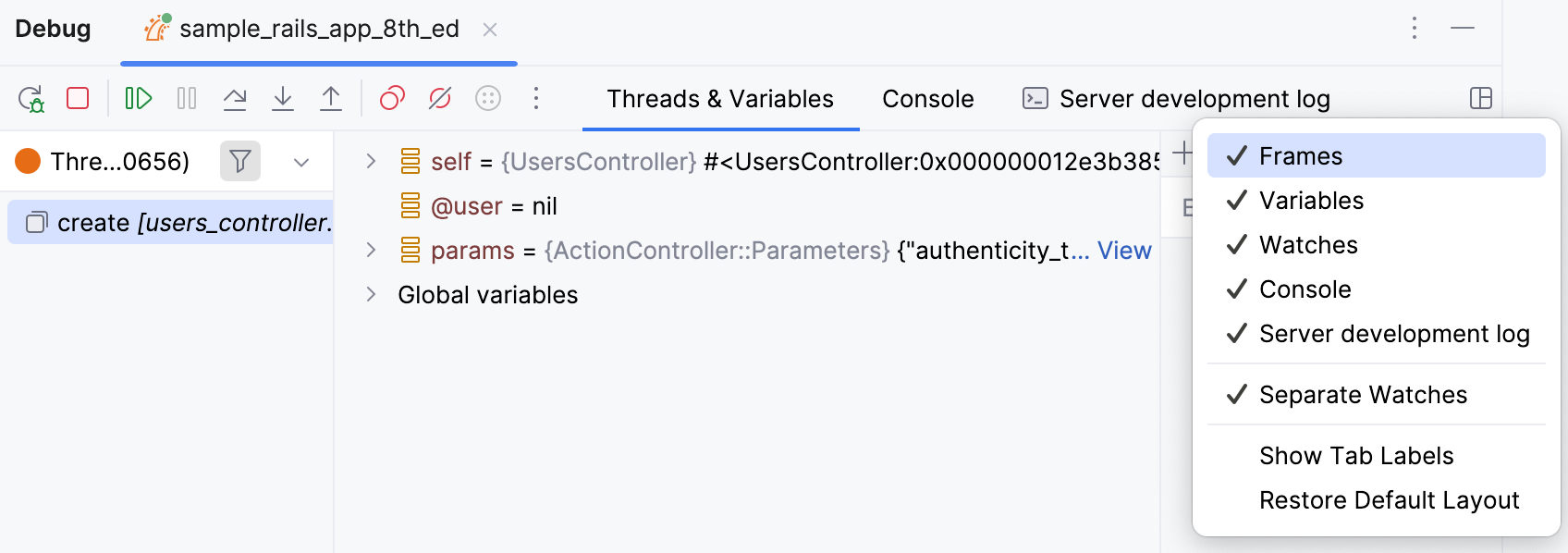Image resolution: width=1568 pixels, height=553 pixels.
Task: Open the filter icon next to thread name
Action: coord(240,161)
